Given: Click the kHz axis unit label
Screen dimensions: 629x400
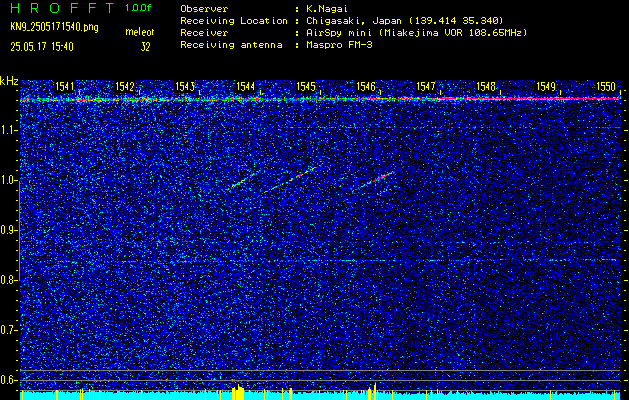Looking at the screenshot, I should pos(9,81).
